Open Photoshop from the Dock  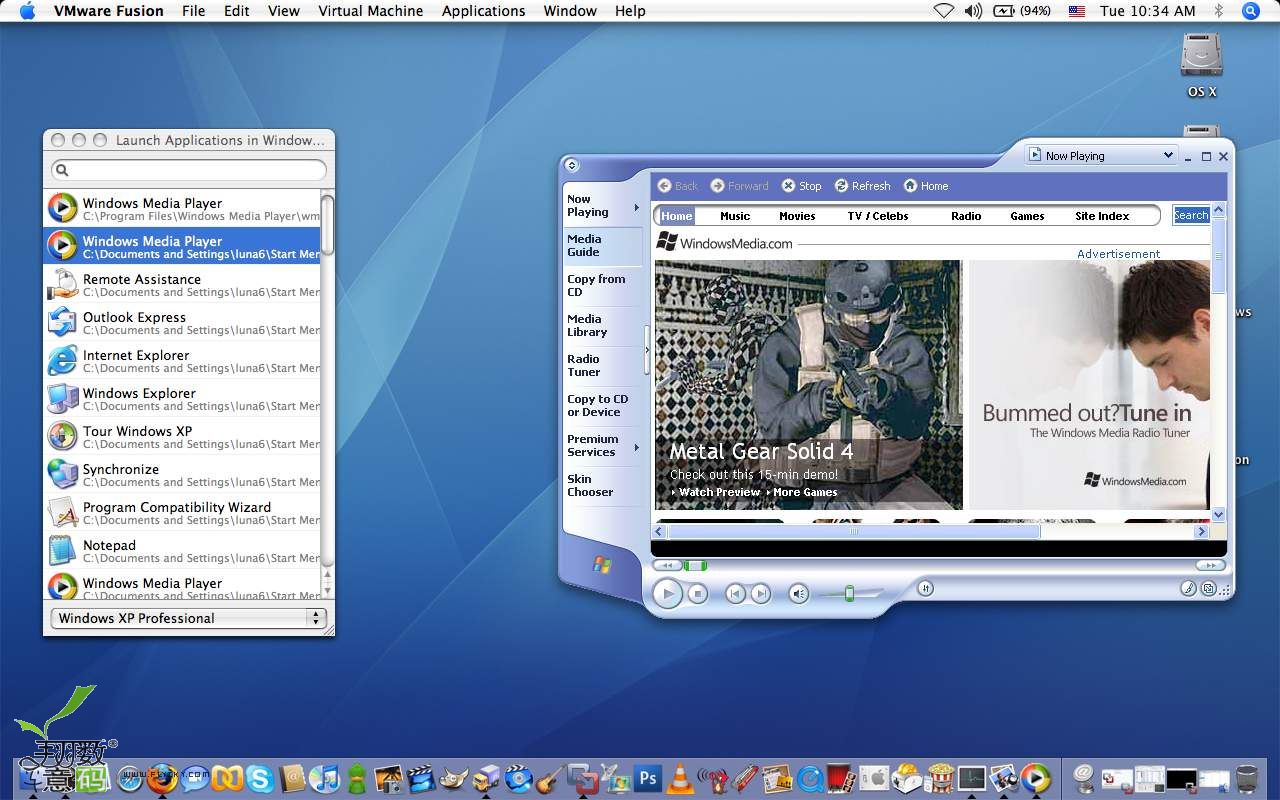point(648,777)
